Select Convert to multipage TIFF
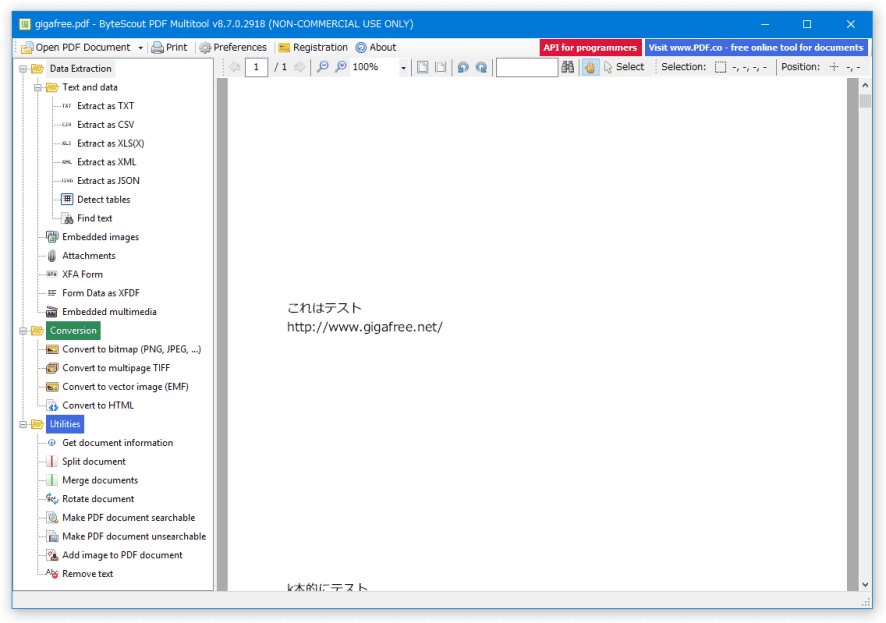This screenshot has height=623, width=886. pos(116,368)
